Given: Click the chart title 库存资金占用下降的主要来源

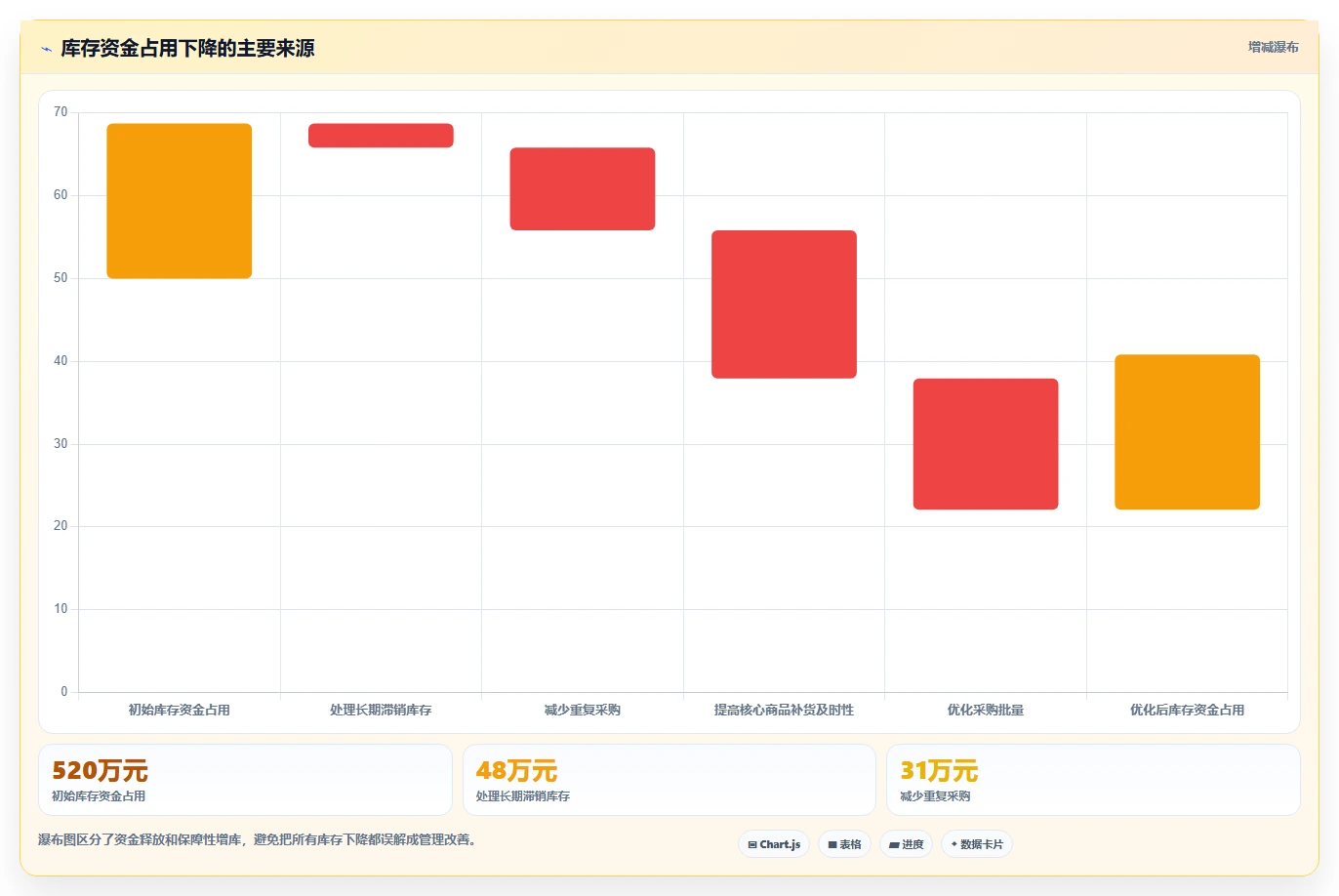Looking at the screenshot, I should (x=187, y=49).
